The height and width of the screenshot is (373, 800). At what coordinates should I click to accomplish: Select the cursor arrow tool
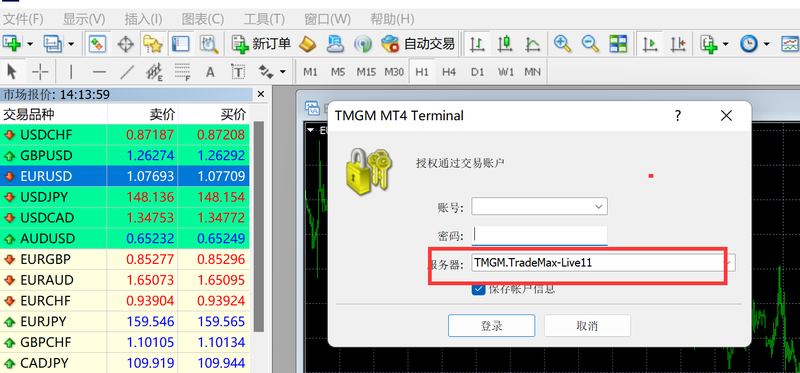pos(12,72)
